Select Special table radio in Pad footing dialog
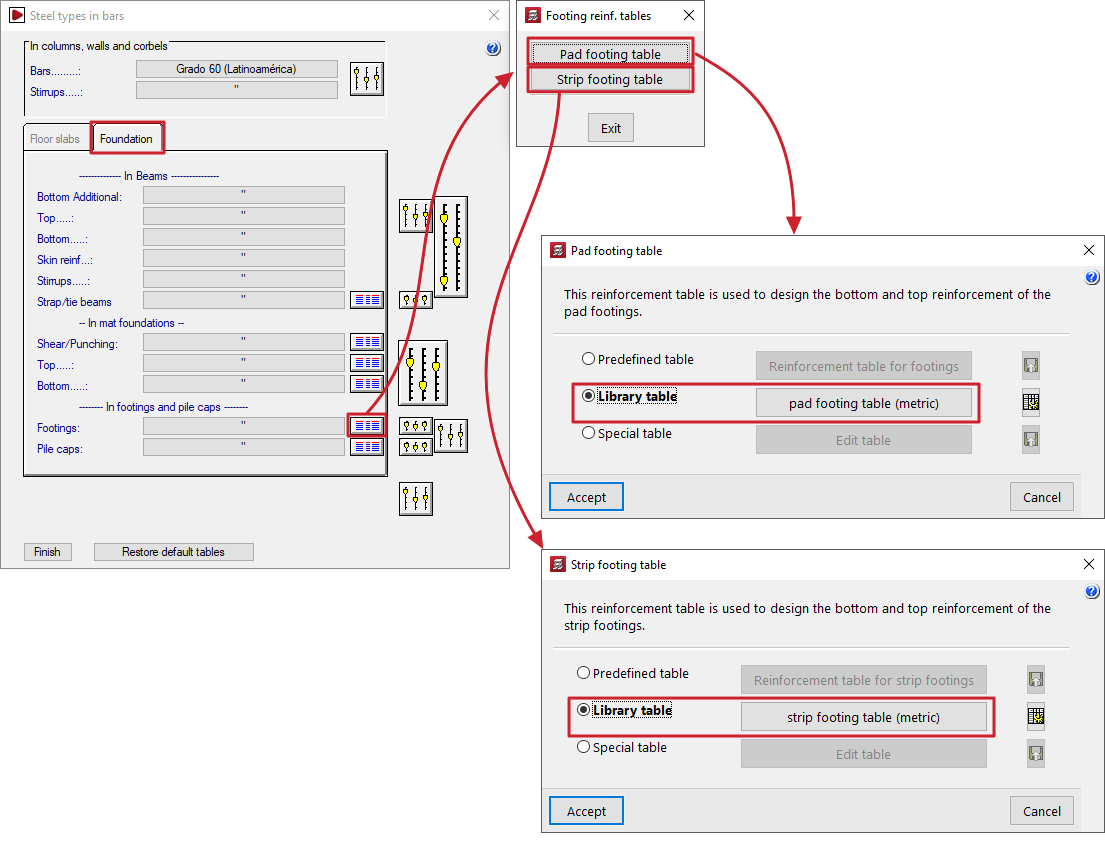The height and width of the screenshot is (867, 1105). 589,434
